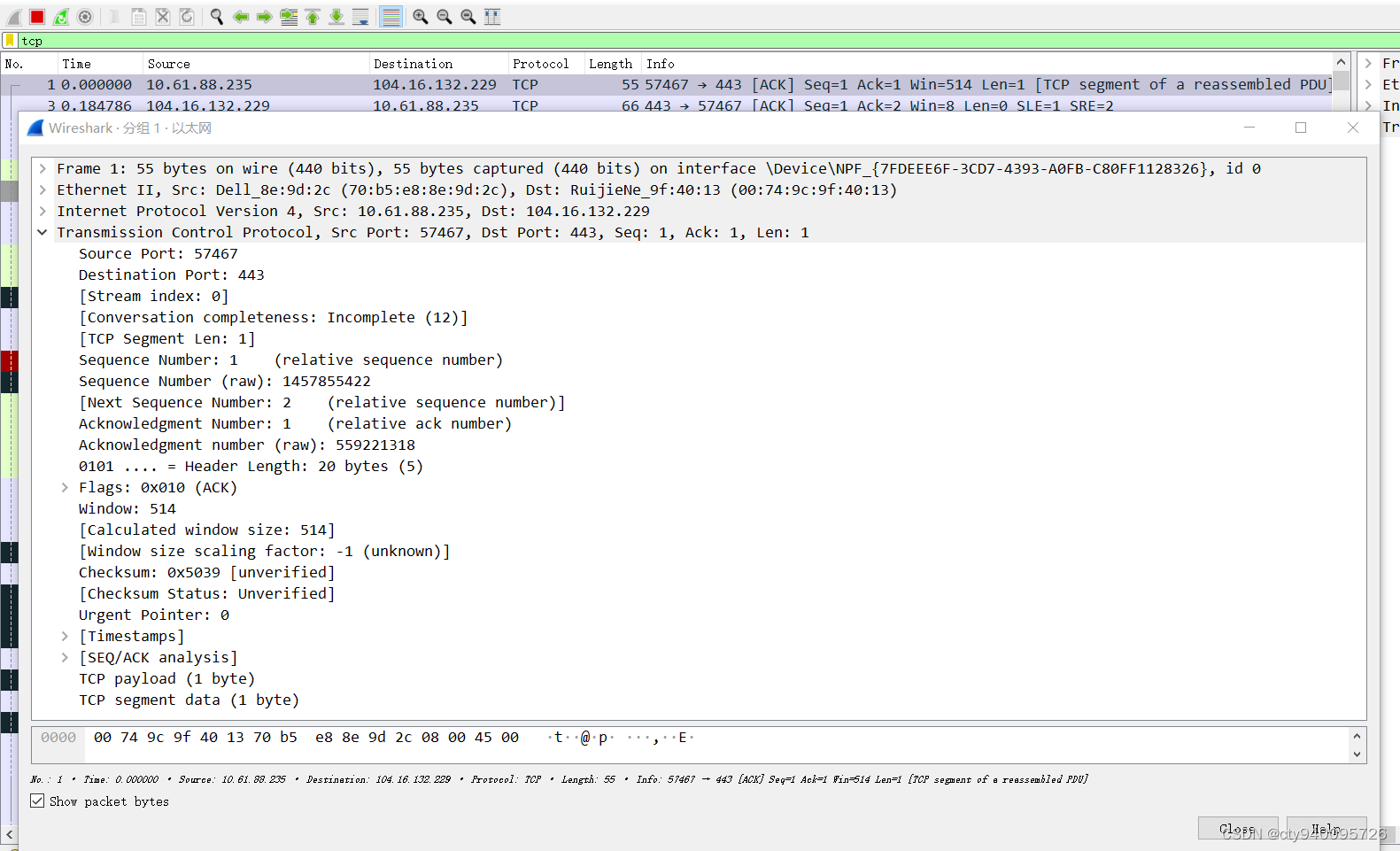
Task: Click the Length column header
Action: click(x=612, y=64)
